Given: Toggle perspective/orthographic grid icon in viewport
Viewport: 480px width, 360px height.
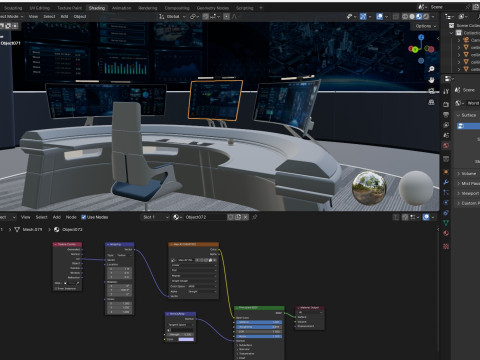Looking at the screenshot, I should pyautogui.click(x=431, y=102).
